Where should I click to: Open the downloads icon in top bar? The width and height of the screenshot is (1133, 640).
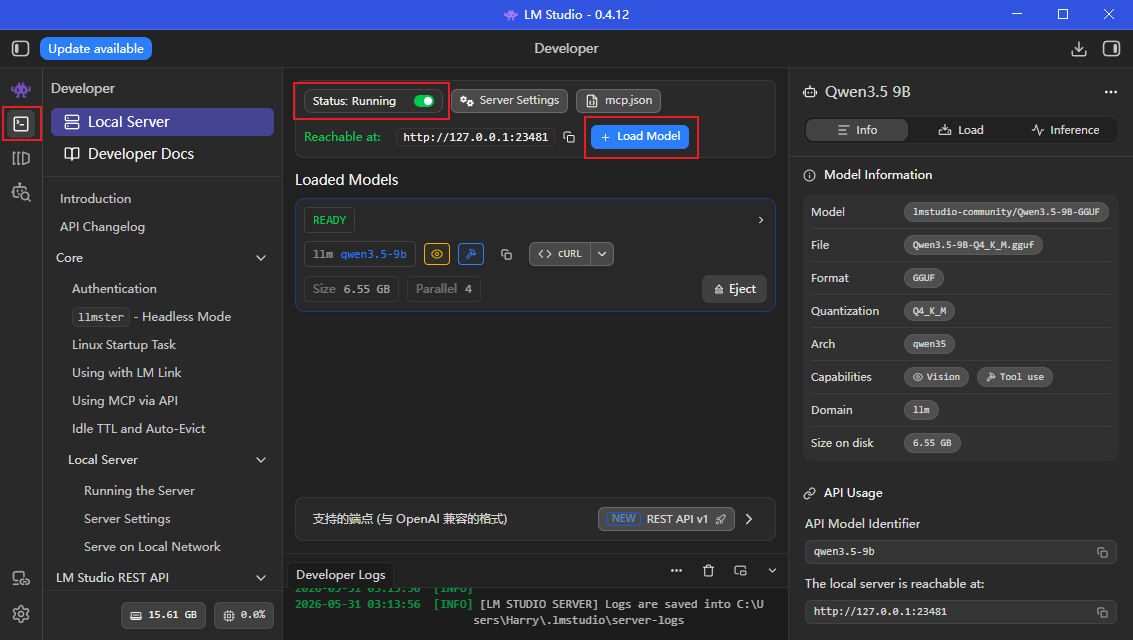[x=1079, y=48]
